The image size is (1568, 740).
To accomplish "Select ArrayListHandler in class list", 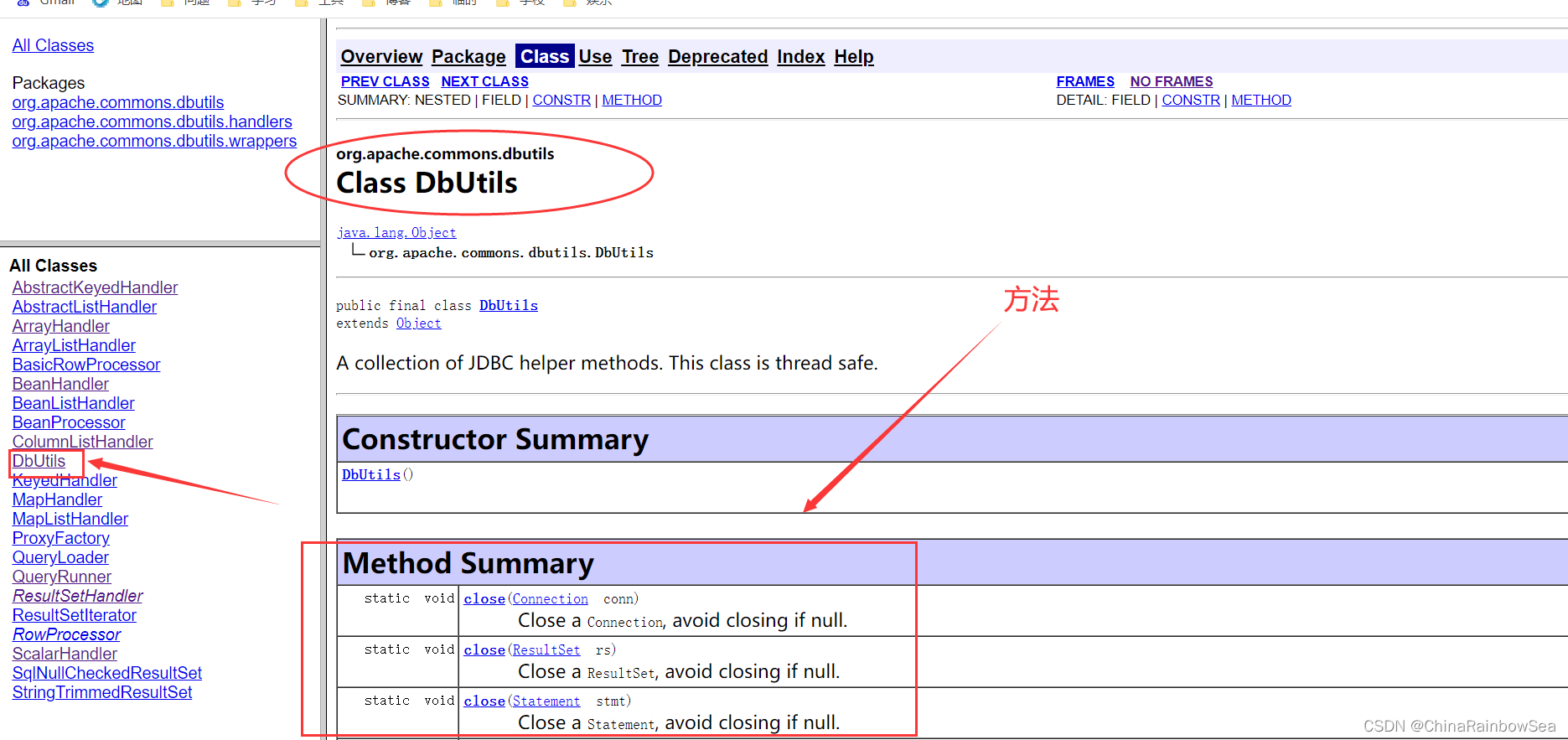I will (x=74, y=345).
